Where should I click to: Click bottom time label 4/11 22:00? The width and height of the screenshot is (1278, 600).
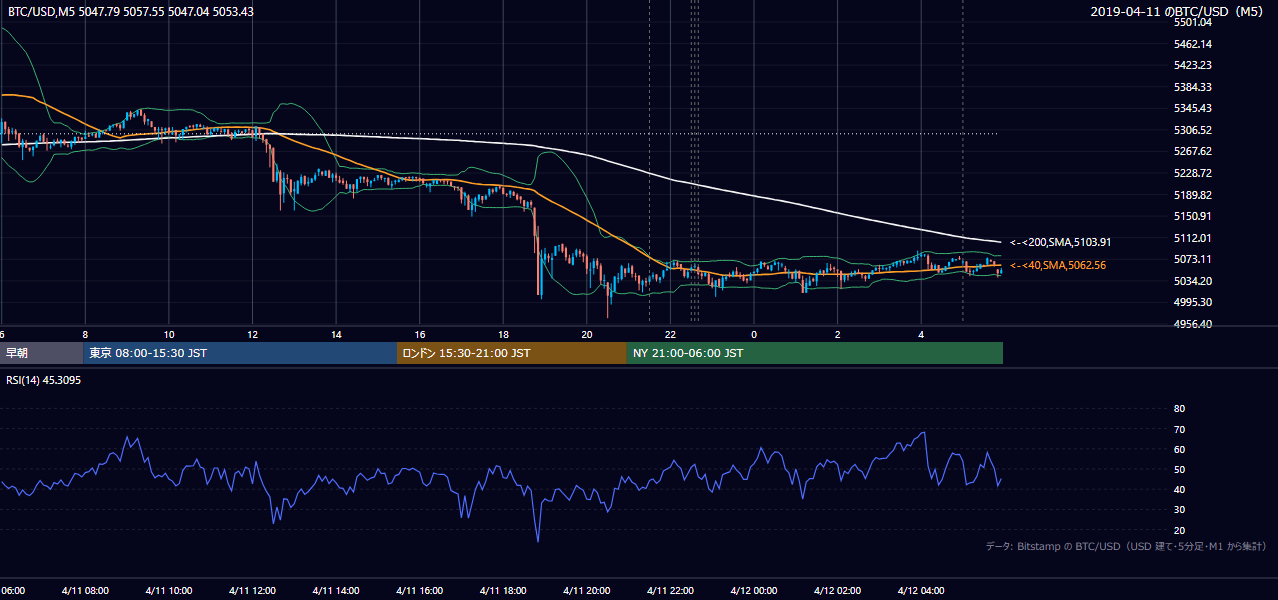click(x=670, y=591)
